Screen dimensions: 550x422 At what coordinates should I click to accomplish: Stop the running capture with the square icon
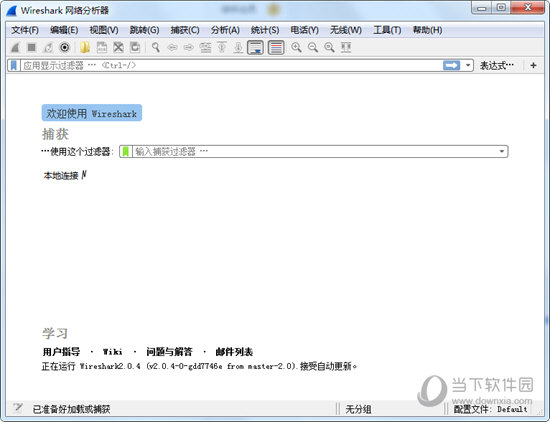coord(32,47)
